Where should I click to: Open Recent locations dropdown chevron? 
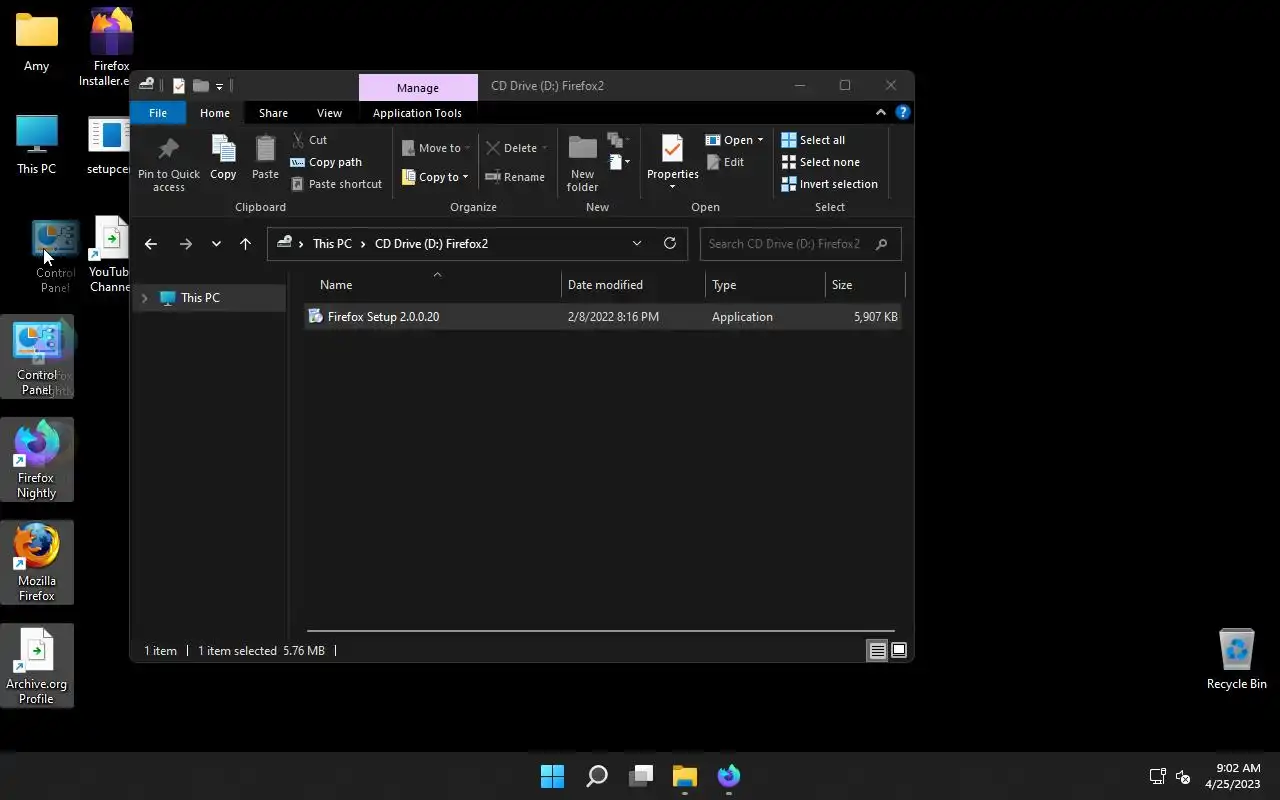click(216, 244)
